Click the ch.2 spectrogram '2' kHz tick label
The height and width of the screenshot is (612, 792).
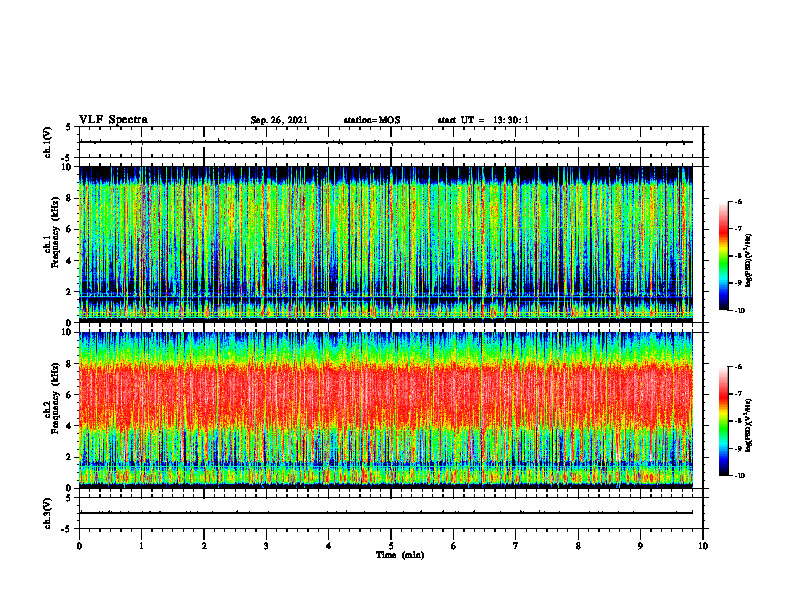70,457
